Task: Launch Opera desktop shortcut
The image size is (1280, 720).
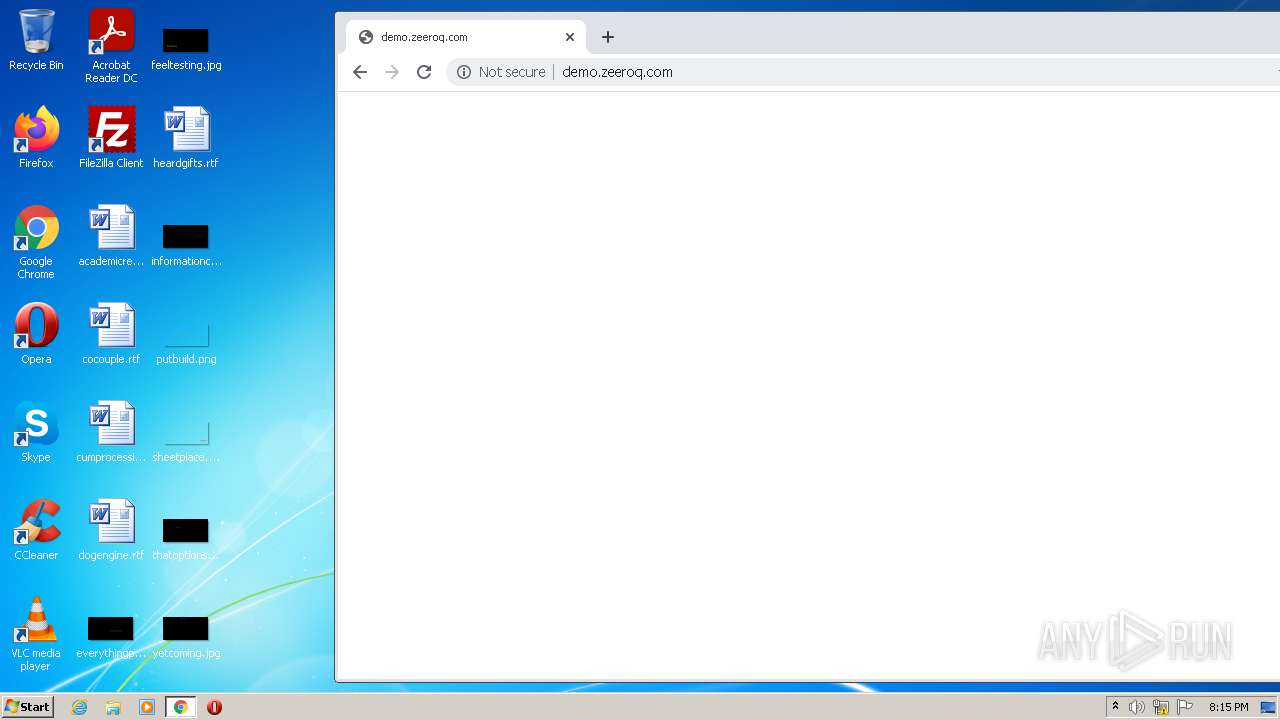Action: click(x=36, y=334)
